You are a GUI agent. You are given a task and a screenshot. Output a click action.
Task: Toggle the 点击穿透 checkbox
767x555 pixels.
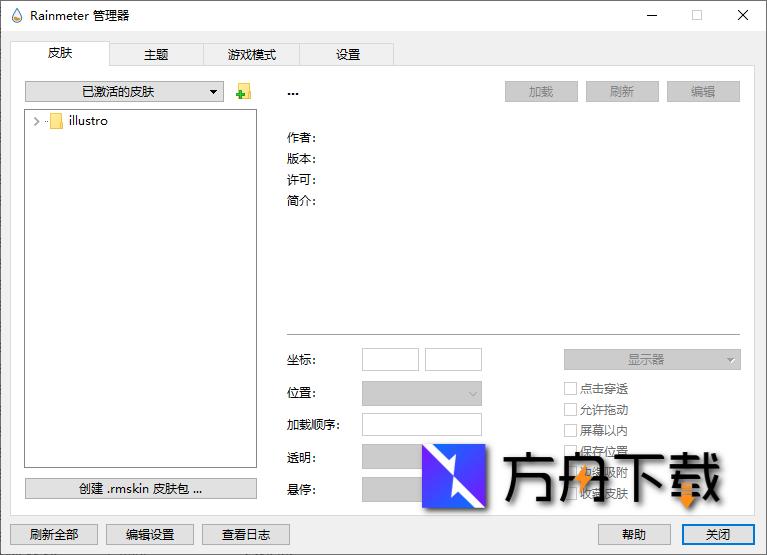[570, 389]
